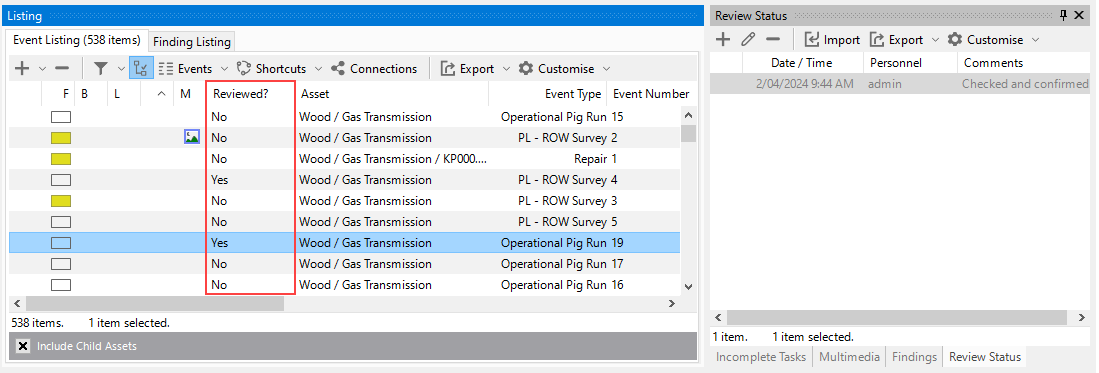The width and height of the screenshot is (1099, 373).
Task: Expand the Review Status Customise dropdown arrow
Action: click(1035, 40)
